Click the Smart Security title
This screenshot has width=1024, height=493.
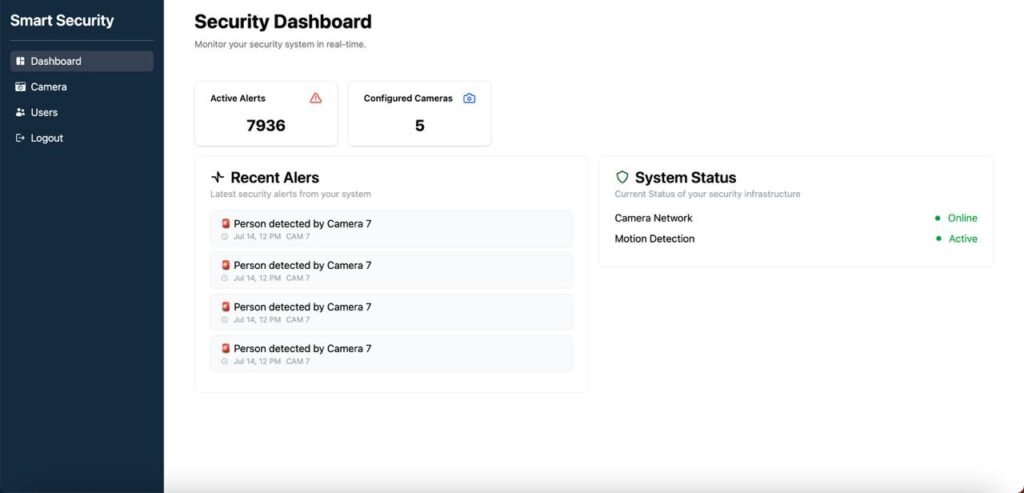pyautogui.click(x=62, y=21)
